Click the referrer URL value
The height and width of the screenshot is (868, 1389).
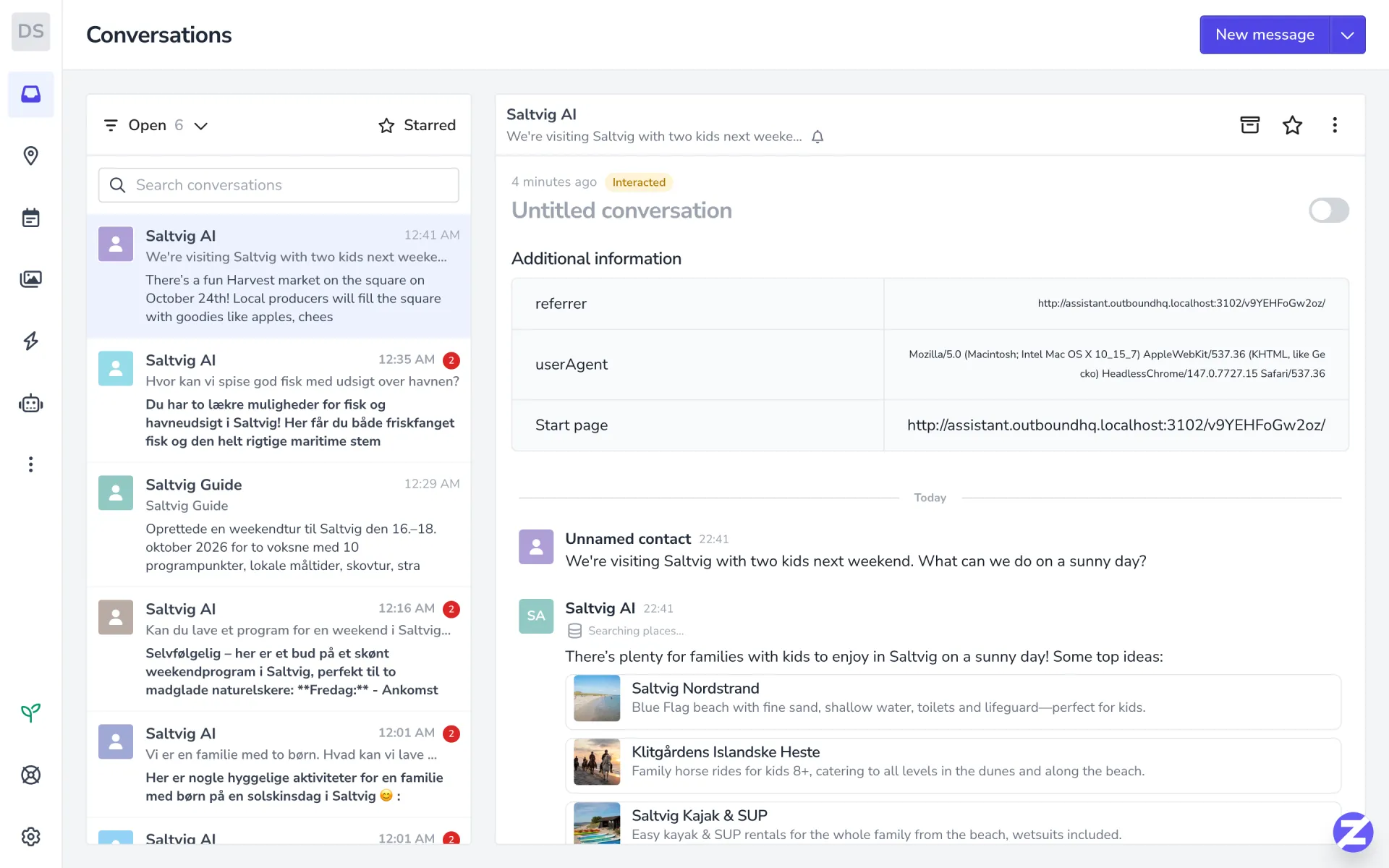pos(1181,303)
